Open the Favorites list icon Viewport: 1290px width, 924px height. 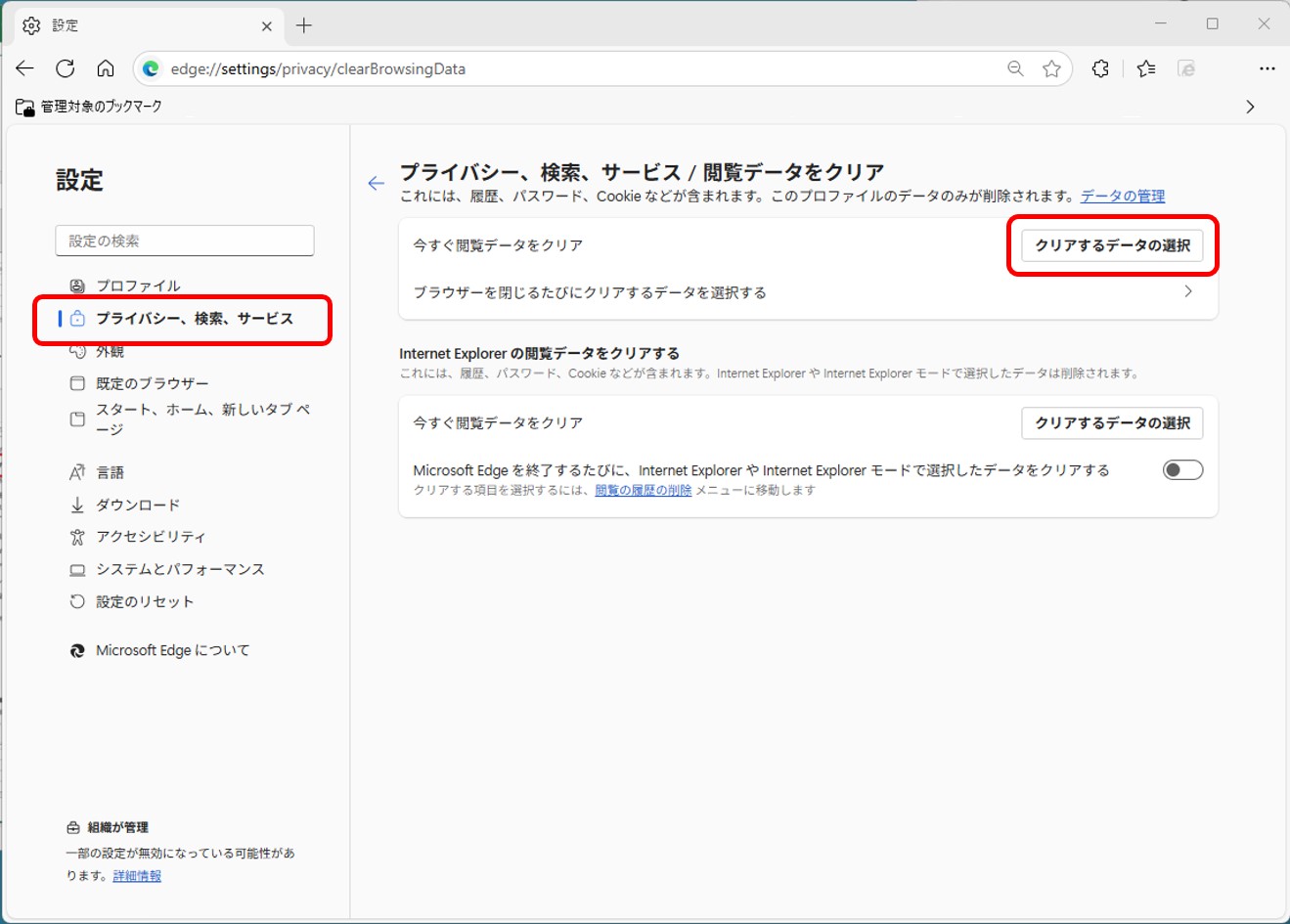[1146, 68]
